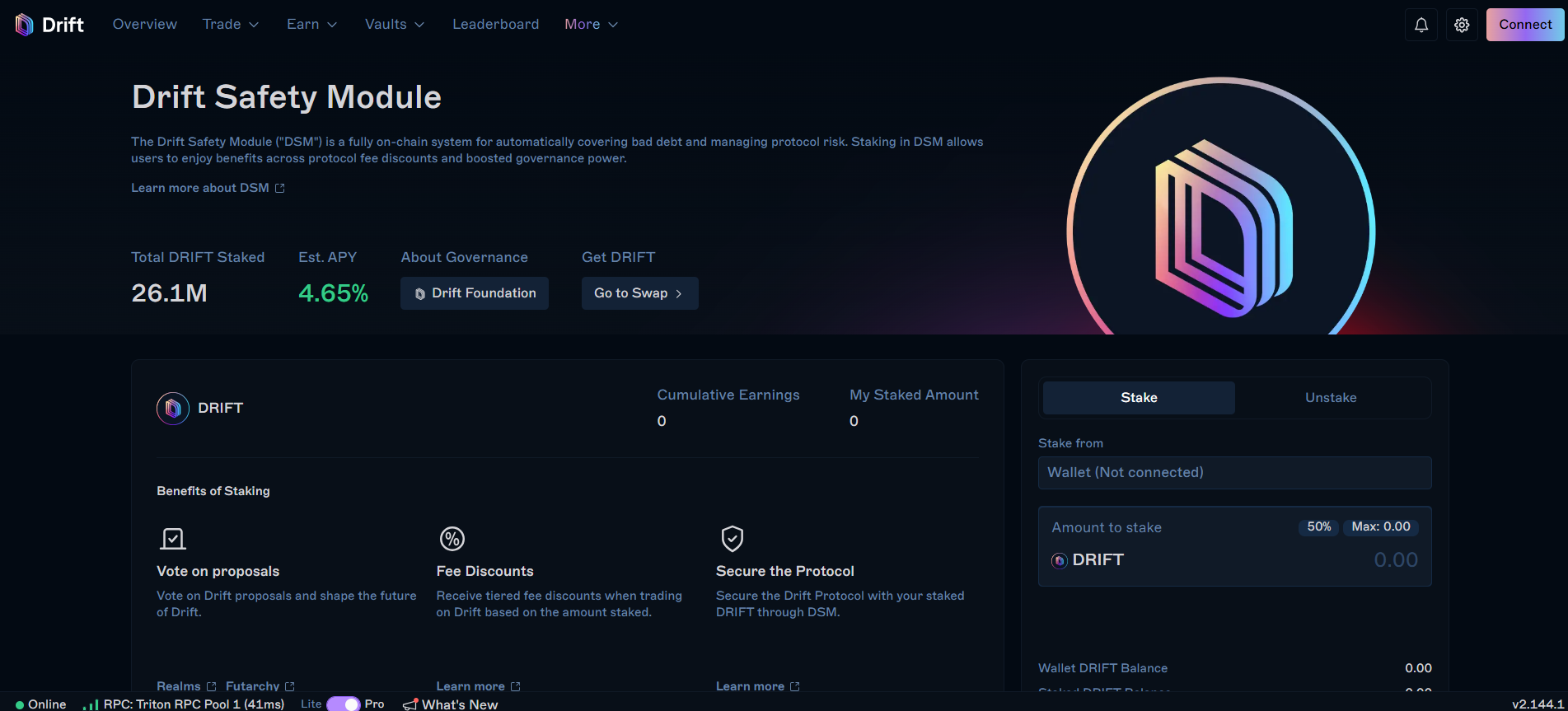Click the Secure the Protocol shield icon
Viewport: 1568px width, 711px height.
(x=733, y=539)
